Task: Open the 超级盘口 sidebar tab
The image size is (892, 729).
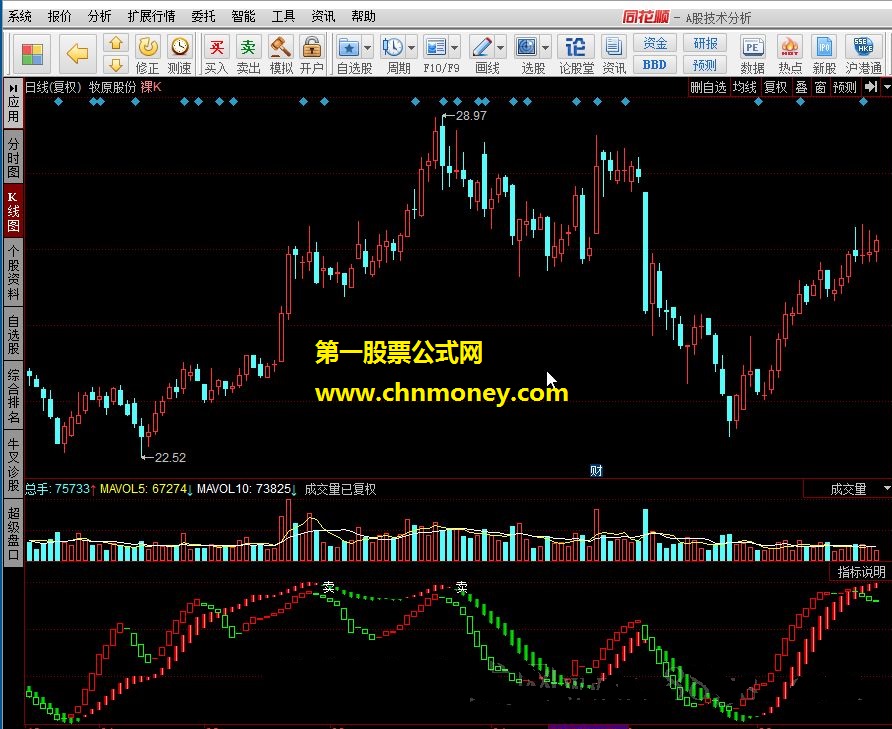Action: [14, 533]
